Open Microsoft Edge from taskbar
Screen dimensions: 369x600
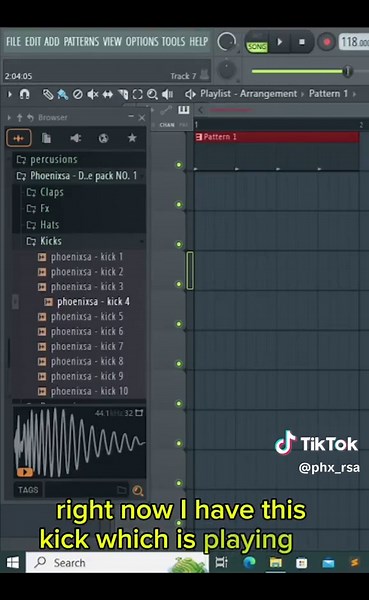[250, 562]
